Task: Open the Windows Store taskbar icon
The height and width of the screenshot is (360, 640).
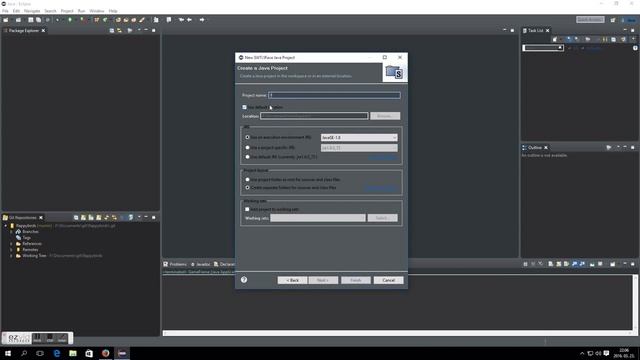Action: 89,353
